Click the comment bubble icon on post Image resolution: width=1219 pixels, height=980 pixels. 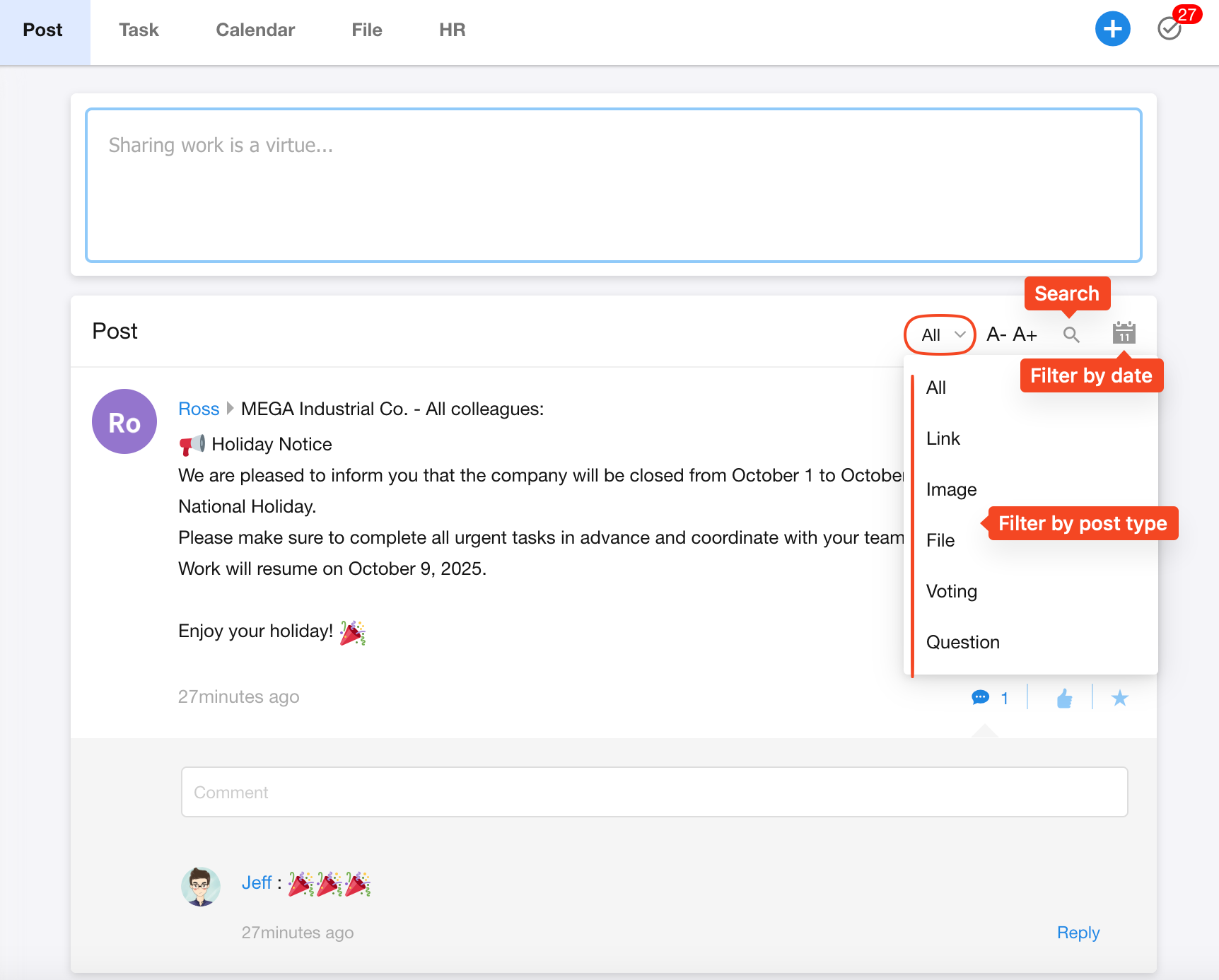(981, 698)
